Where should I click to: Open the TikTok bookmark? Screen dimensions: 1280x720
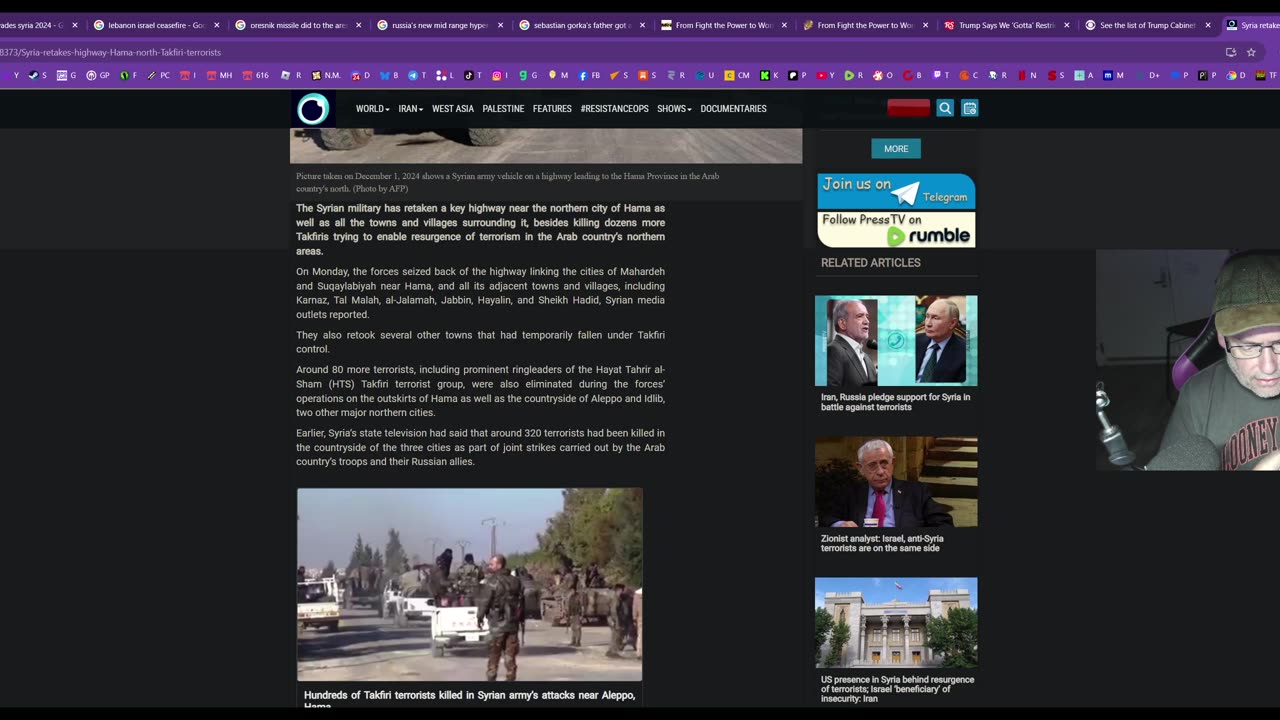tap(472, 75)
